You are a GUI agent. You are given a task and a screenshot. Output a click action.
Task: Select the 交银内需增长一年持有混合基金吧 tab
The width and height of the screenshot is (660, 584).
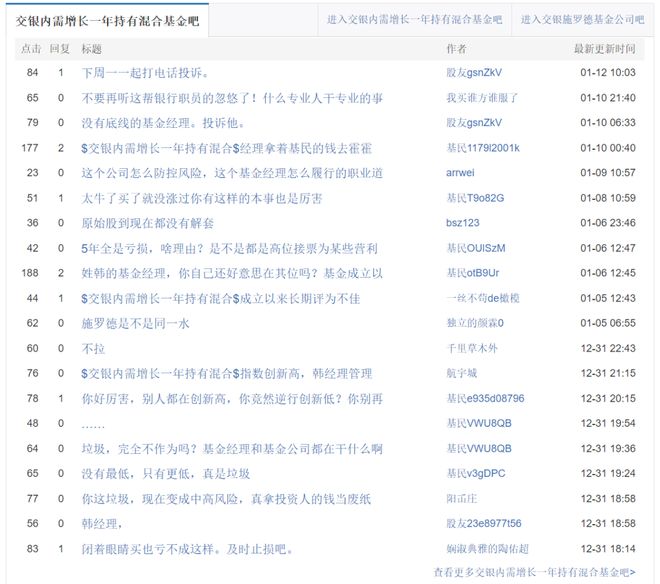[107, 21]
